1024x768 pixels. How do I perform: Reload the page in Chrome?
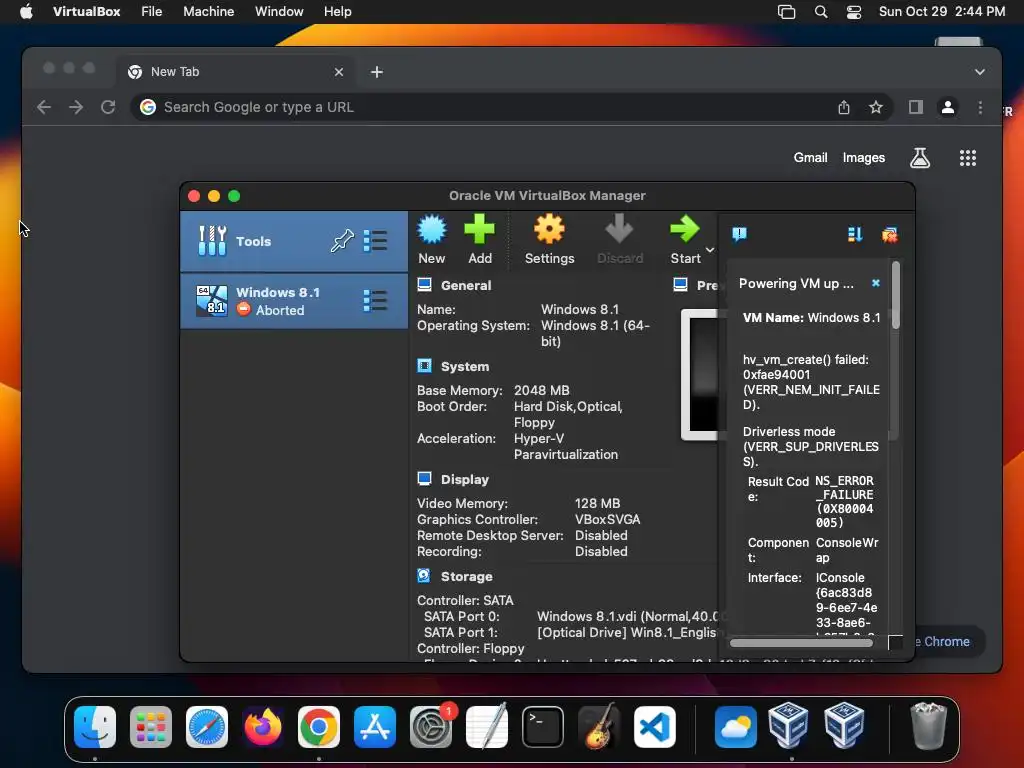pos(108,107)
